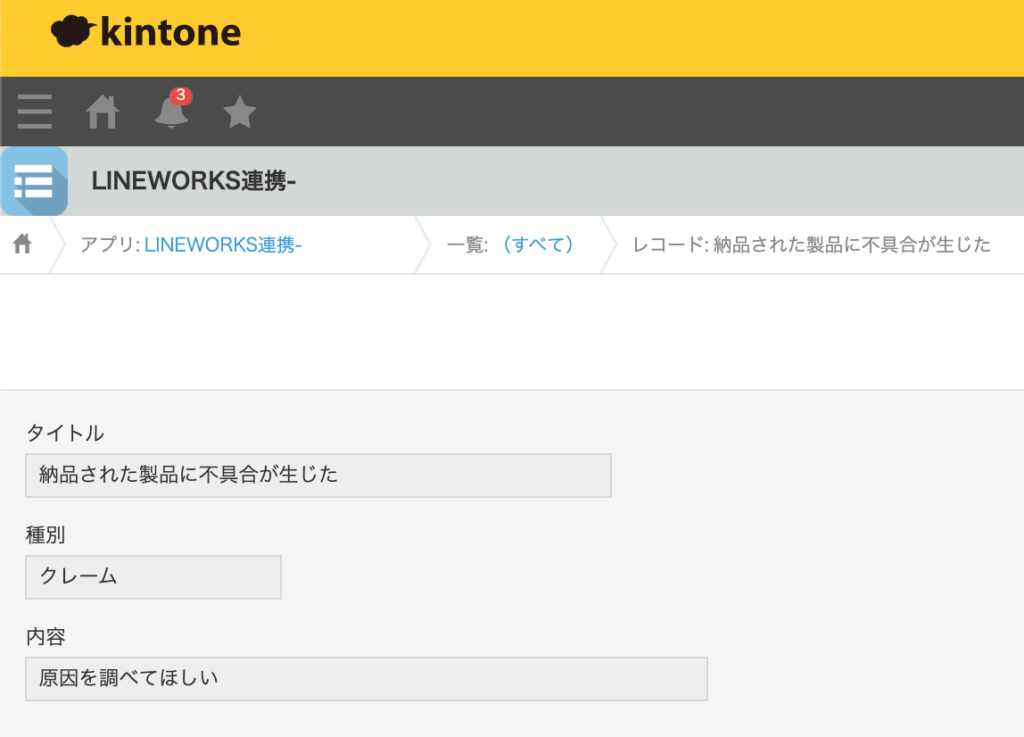The image size is (1024, 737).
Task: Open notifications via the bell icon
Action: tap(170, 115)
